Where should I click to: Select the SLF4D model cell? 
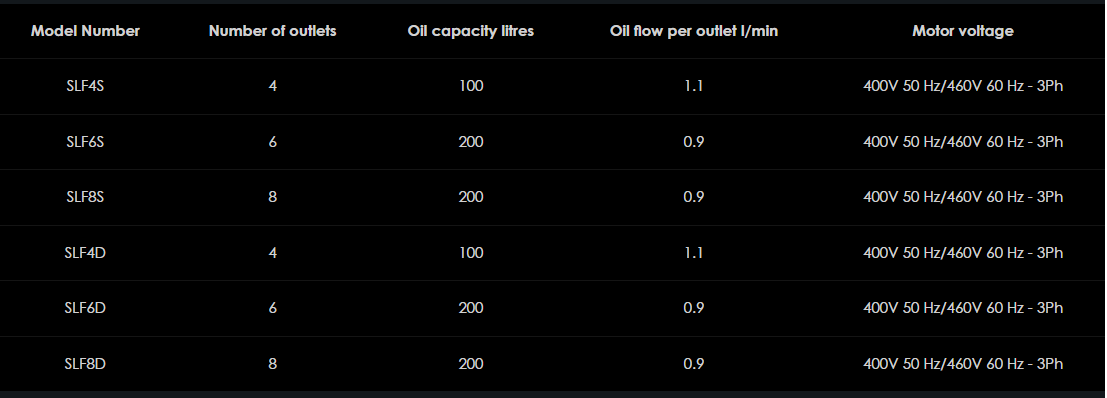click(x=85, y=253)
